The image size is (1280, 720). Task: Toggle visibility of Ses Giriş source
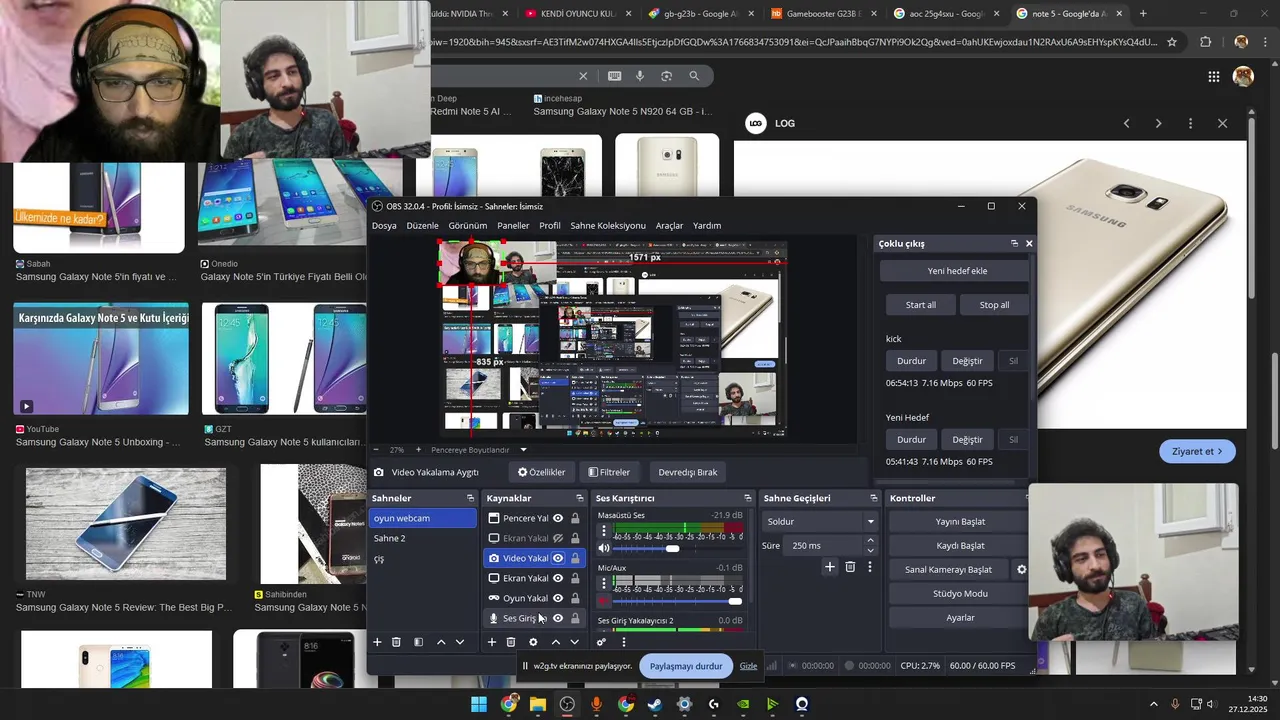pos(558,618)
